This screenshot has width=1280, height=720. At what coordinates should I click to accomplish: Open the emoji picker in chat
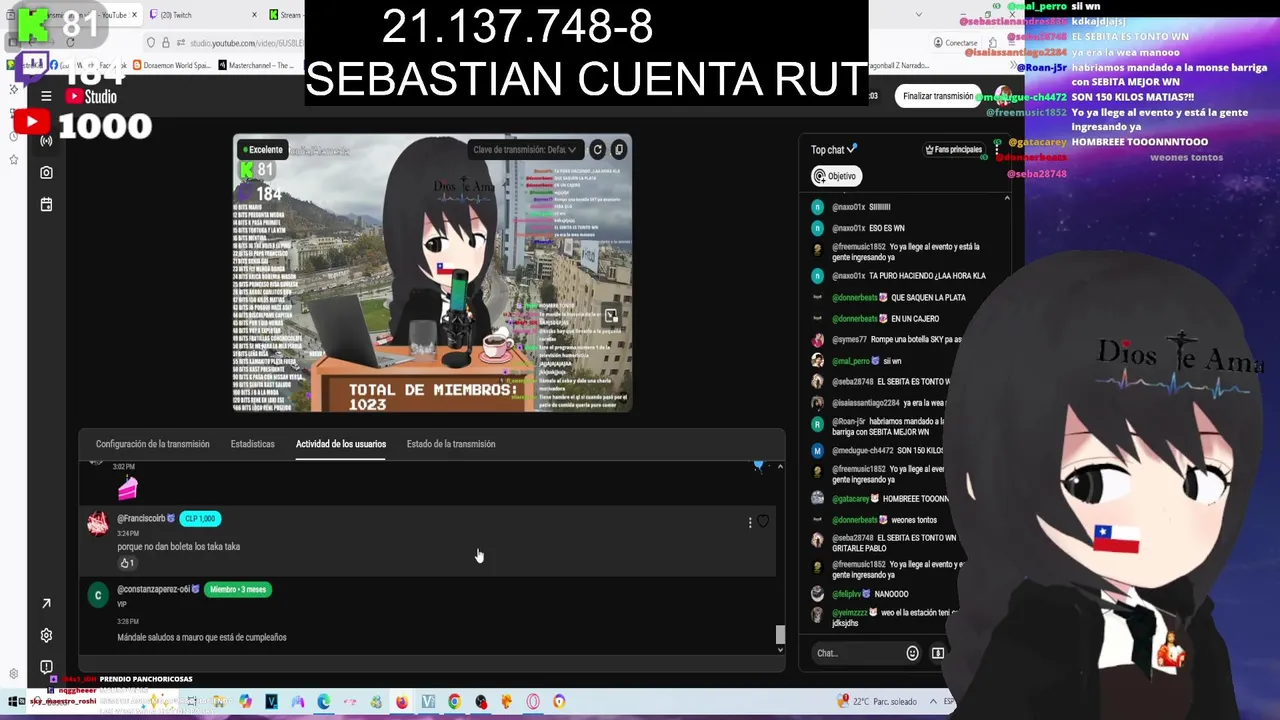click(912, 653)
